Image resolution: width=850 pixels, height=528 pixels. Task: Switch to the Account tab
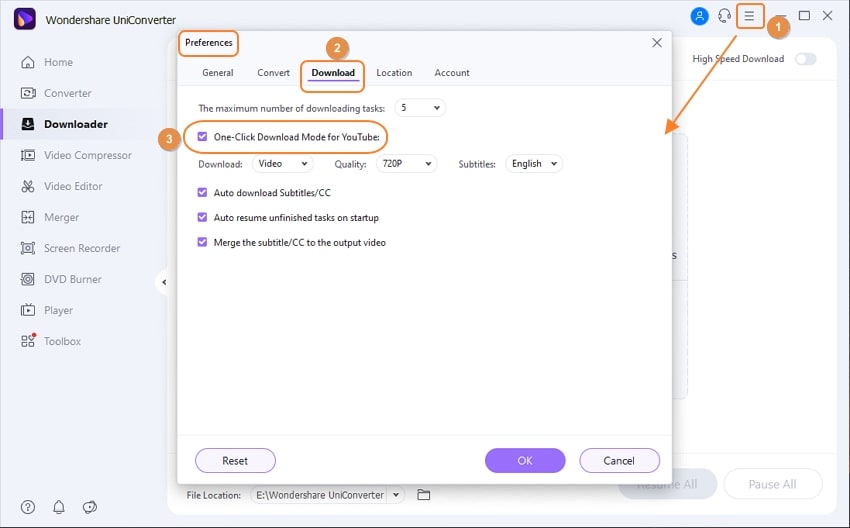click(452, 73)
